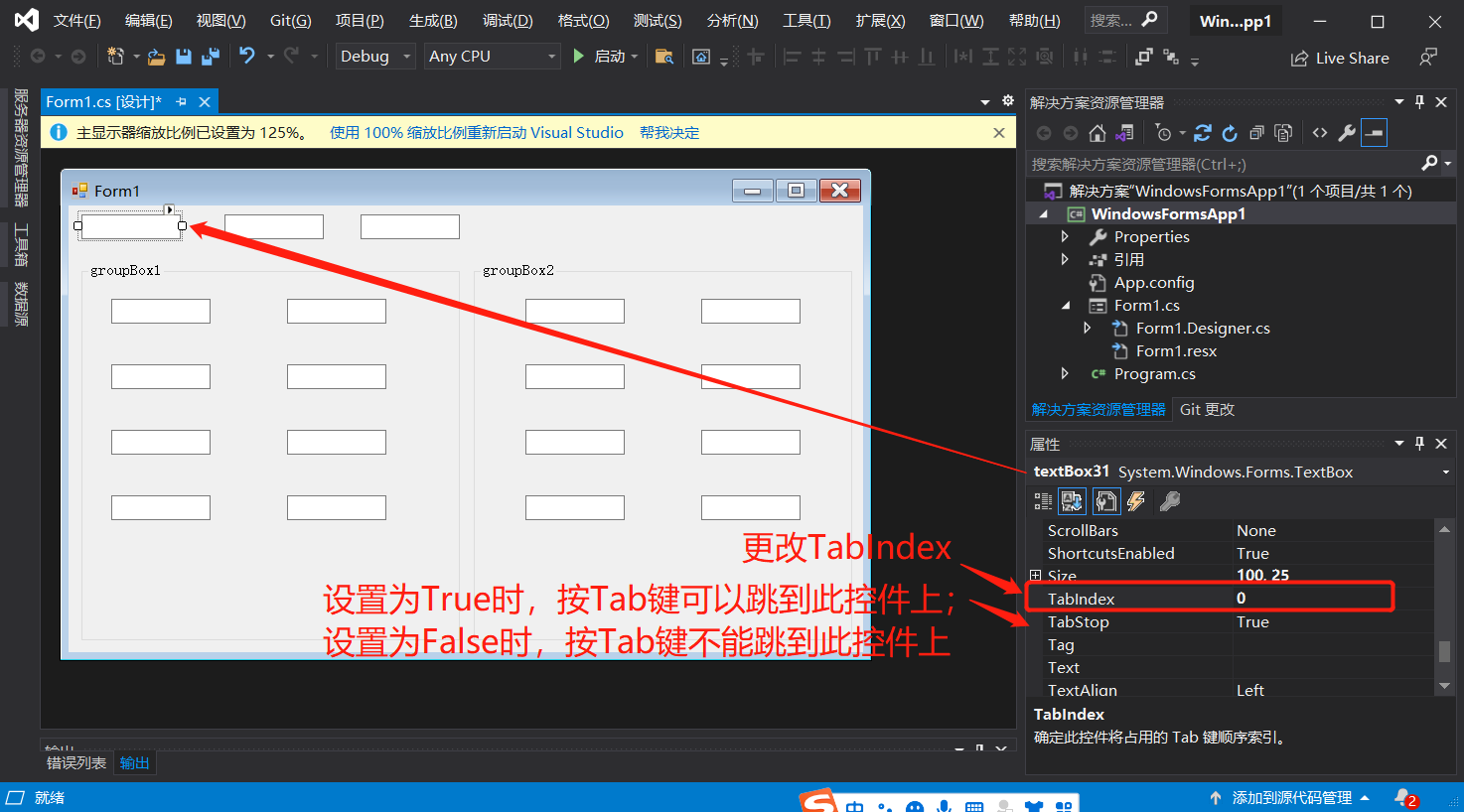Open the Git(G) menu
The width and height of the screenshot is (1464, 812).
[289, 20]
